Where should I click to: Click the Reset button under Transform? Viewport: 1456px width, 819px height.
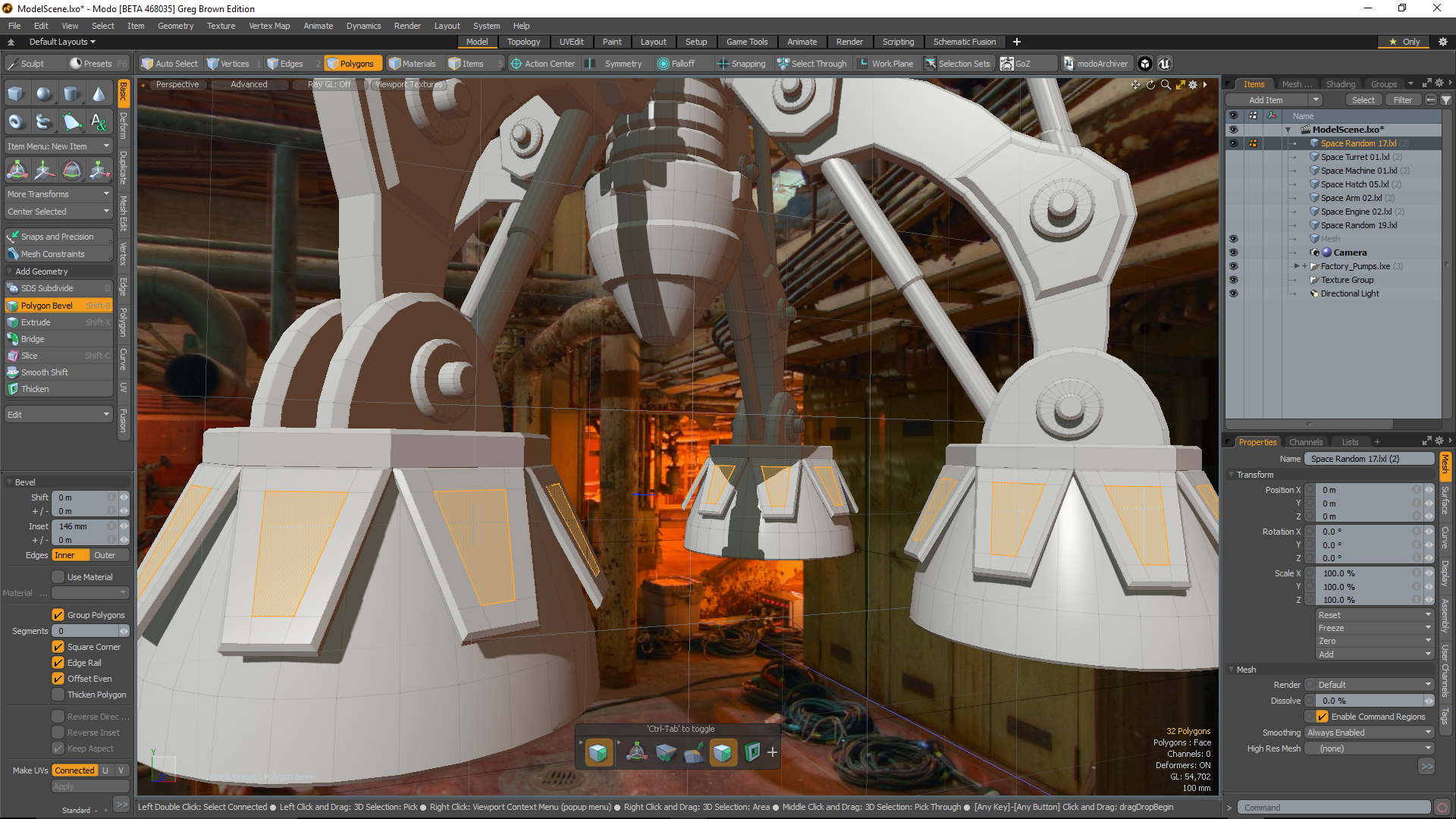click(x=1374, y=614)
